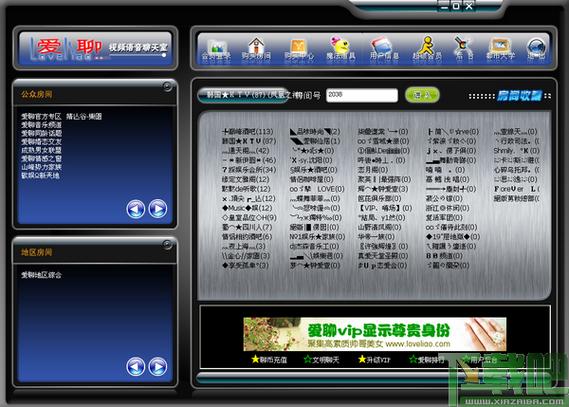Open the 会员登录 member login icon

pyautogui.click(x=217, y=50)
